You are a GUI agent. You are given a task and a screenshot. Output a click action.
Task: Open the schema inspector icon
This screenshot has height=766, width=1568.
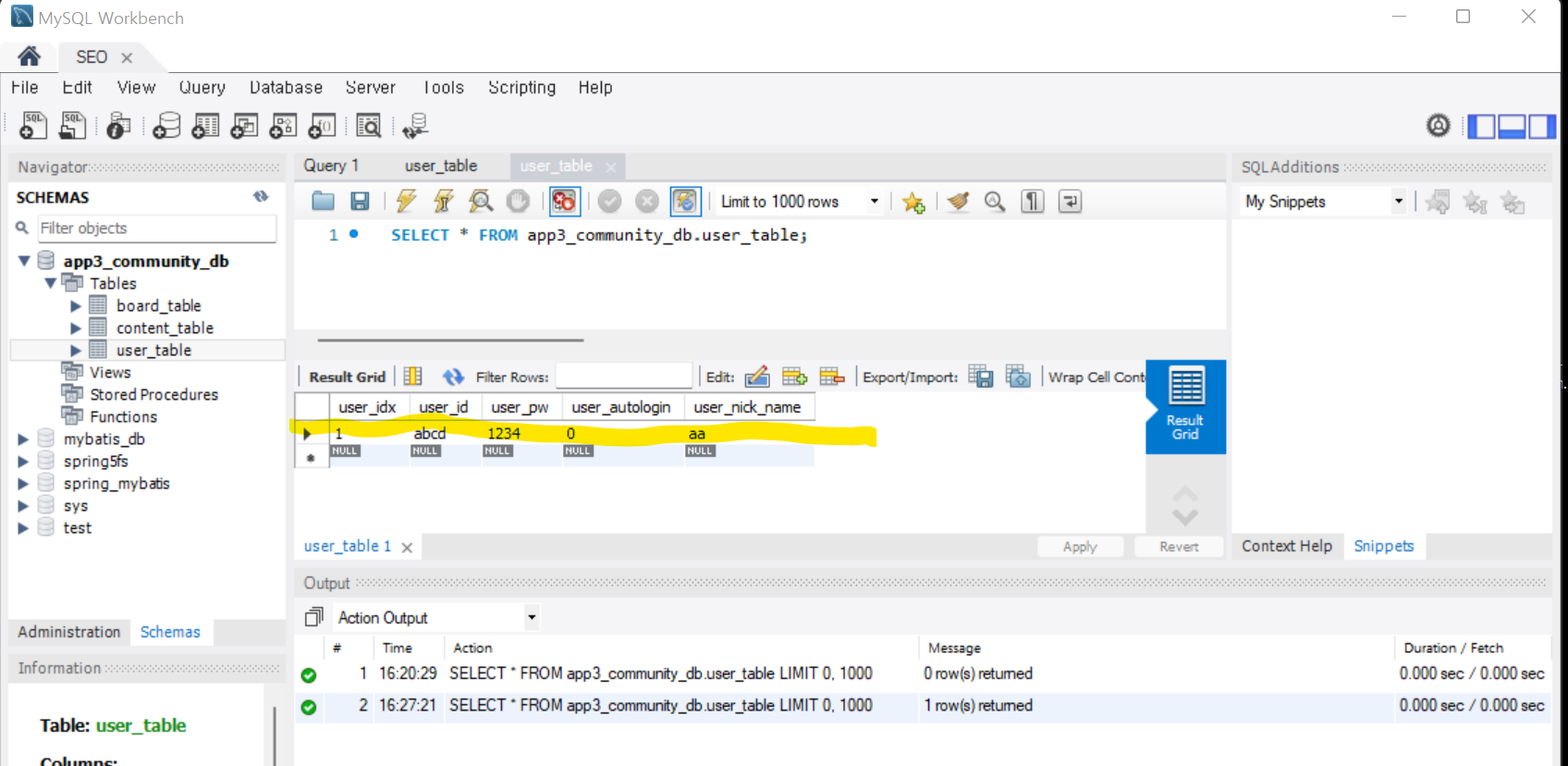tap(118, 126)
